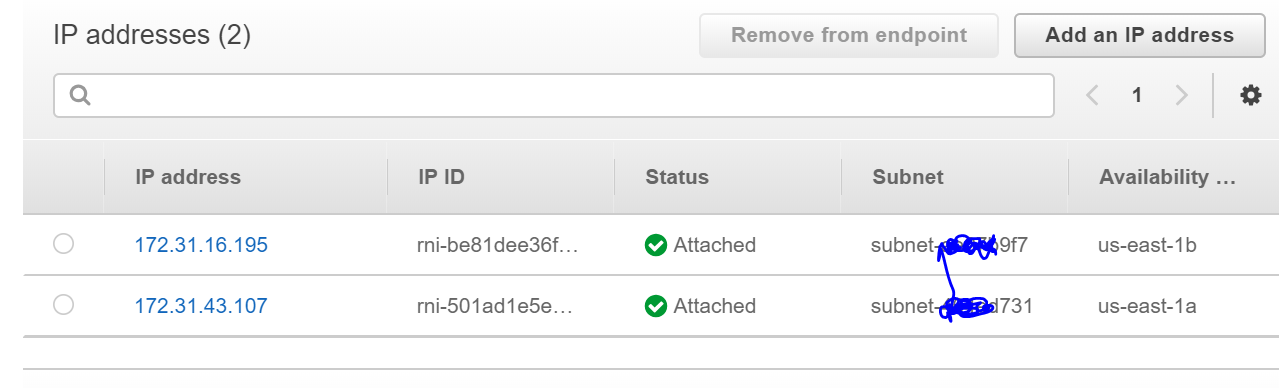Sort by Subnet column header
Screen dimensions: 1279x388
pos(908,177)
